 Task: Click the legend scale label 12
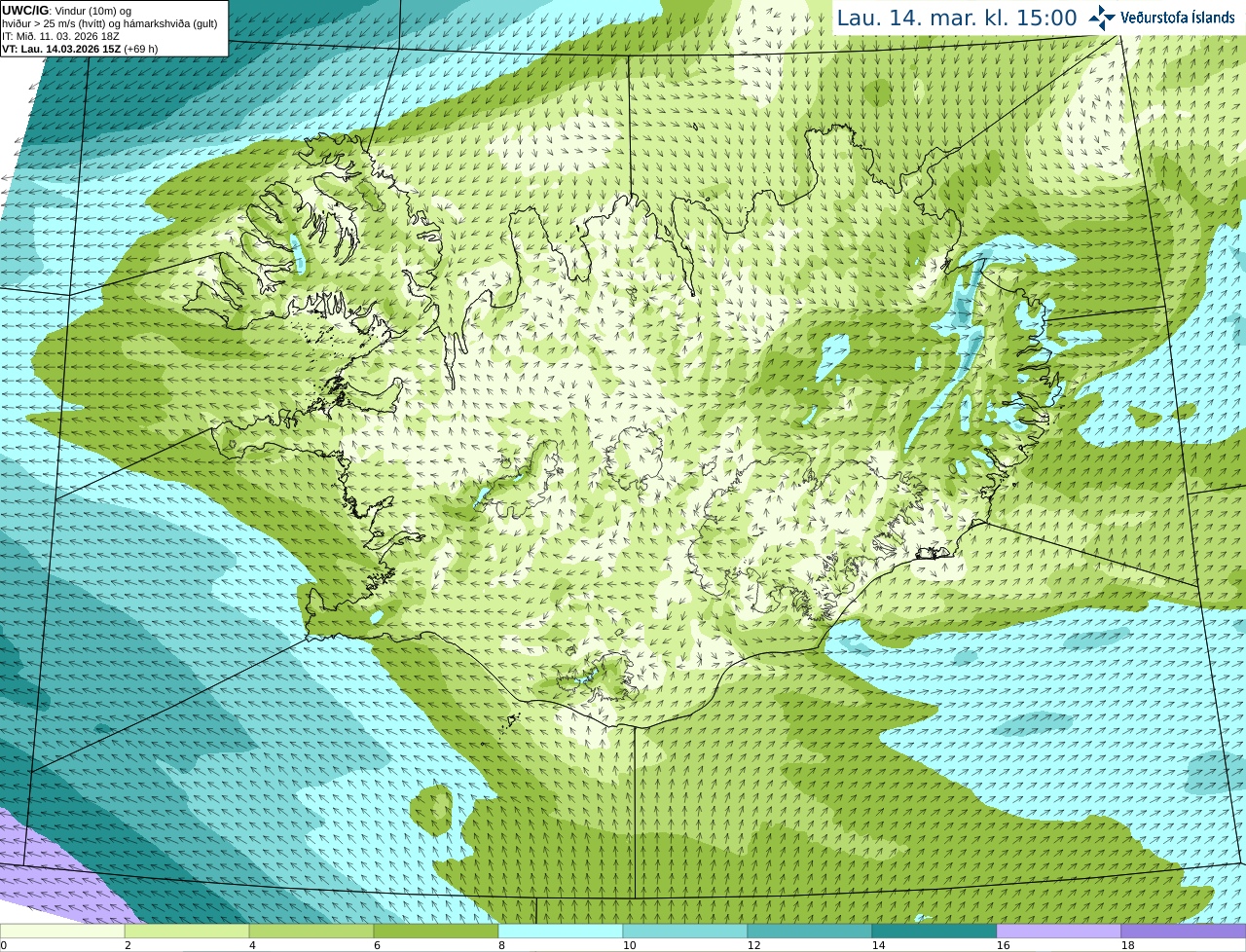tap(753, 945)
